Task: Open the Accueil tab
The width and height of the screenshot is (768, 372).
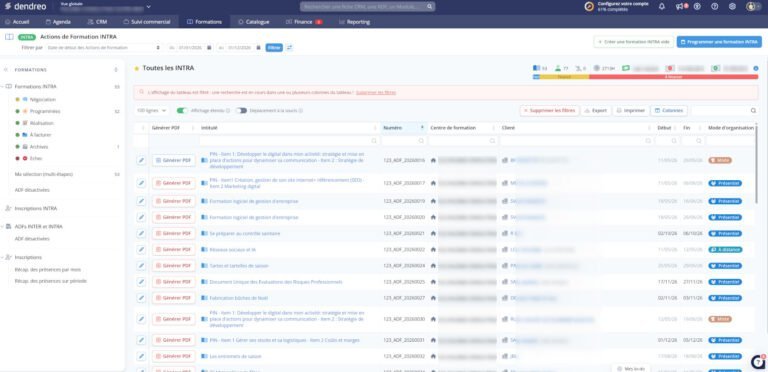Action: click(x=18, y=22)
